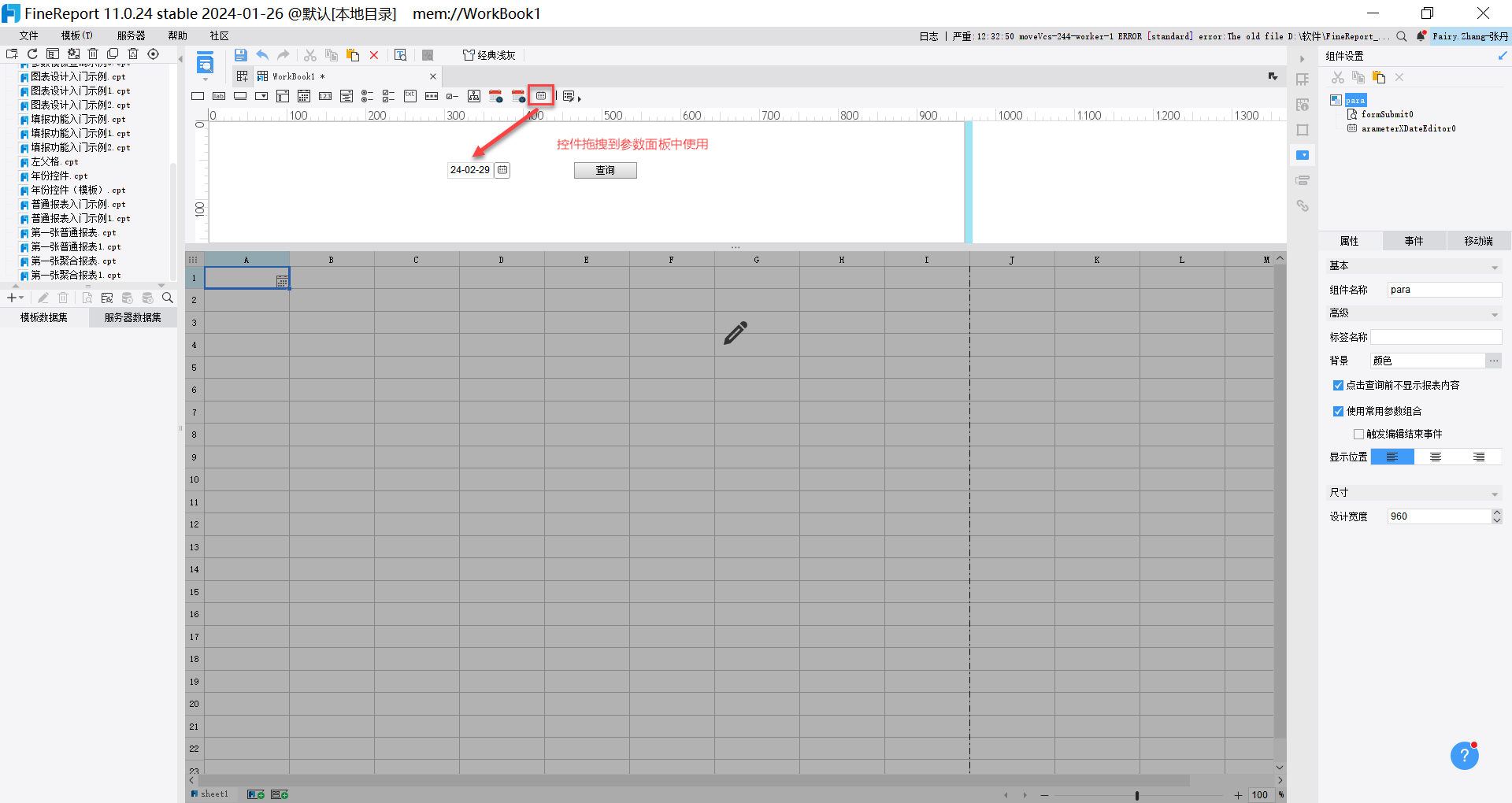Open the hyperlink panel icon
Image resolution: width=1512 pixels, height=803 pixels.
point(1303,205)
